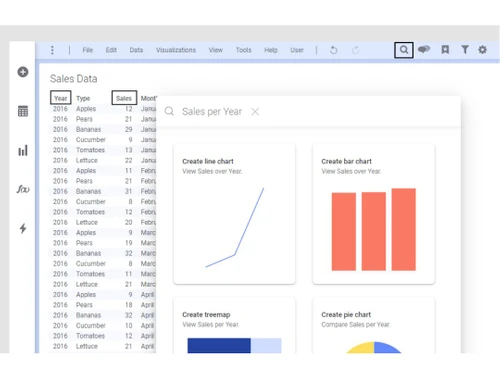Open the bar chart icon in sidebar
This screenshot has width=500, height=375.
click(x=23, y=151)
